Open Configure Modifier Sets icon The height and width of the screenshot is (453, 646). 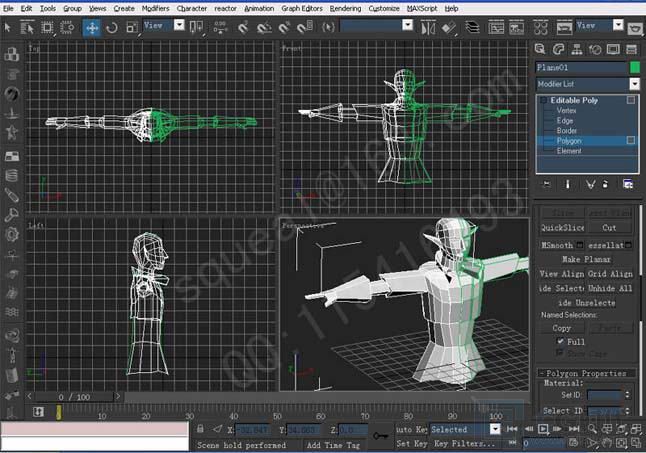click(628, 184)
